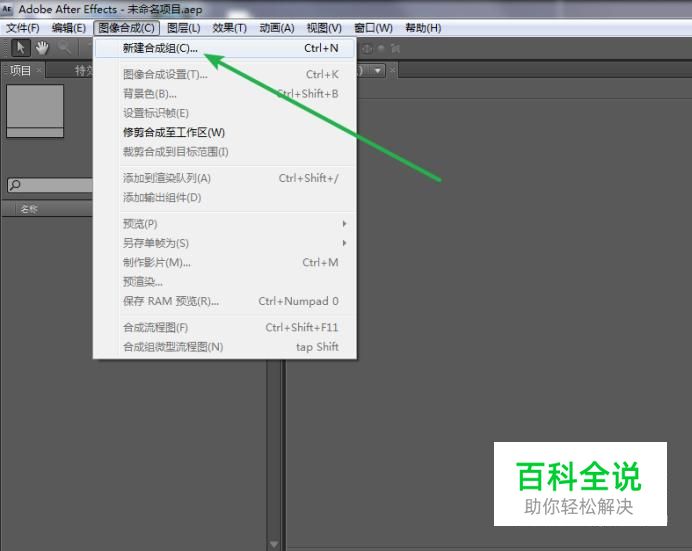Choose 背景色(B)... menu entry
692x551 pixels.
pos(225,94)
